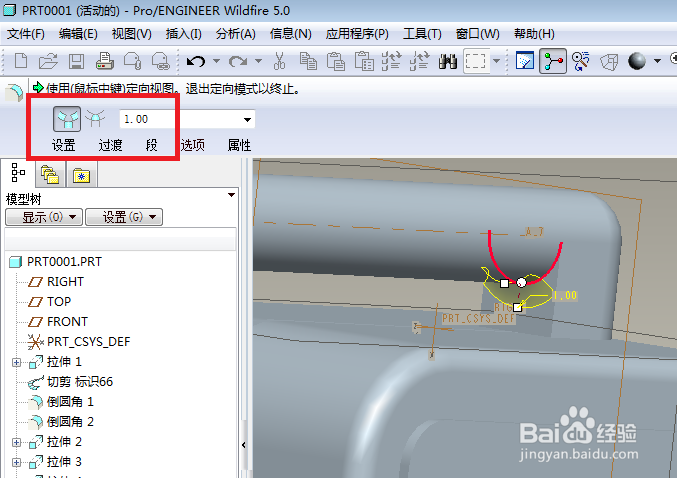Open the 帮助(H) menu
Viewport: 677px width, 478px height.
(534, 34)
